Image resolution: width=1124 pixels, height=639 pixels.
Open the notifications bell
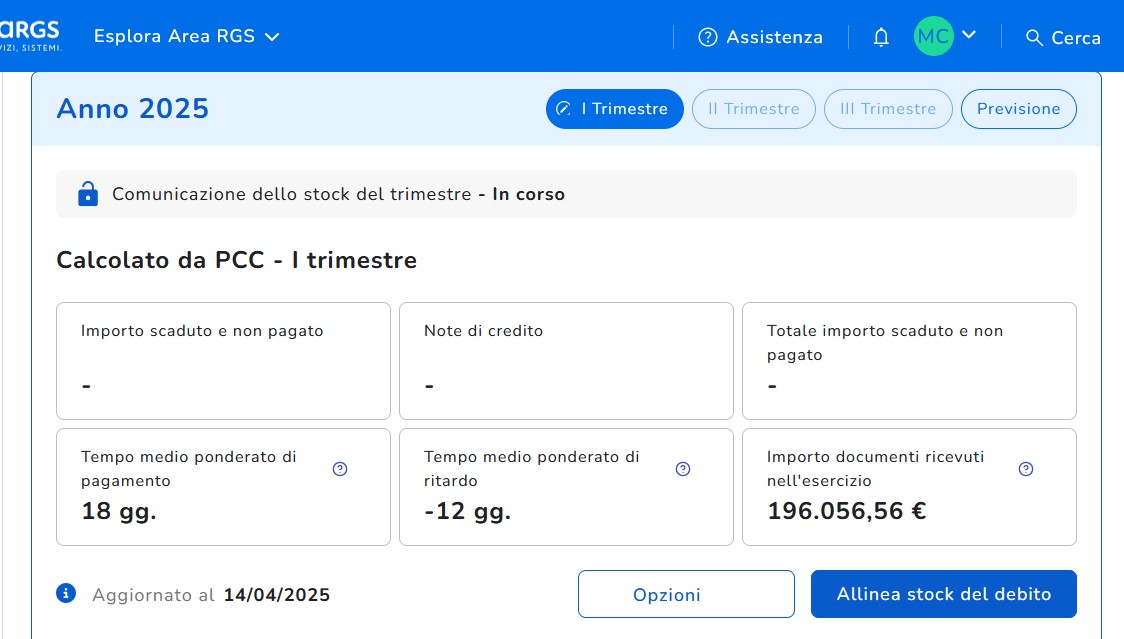pyautogui.click(x=881, y=37)
